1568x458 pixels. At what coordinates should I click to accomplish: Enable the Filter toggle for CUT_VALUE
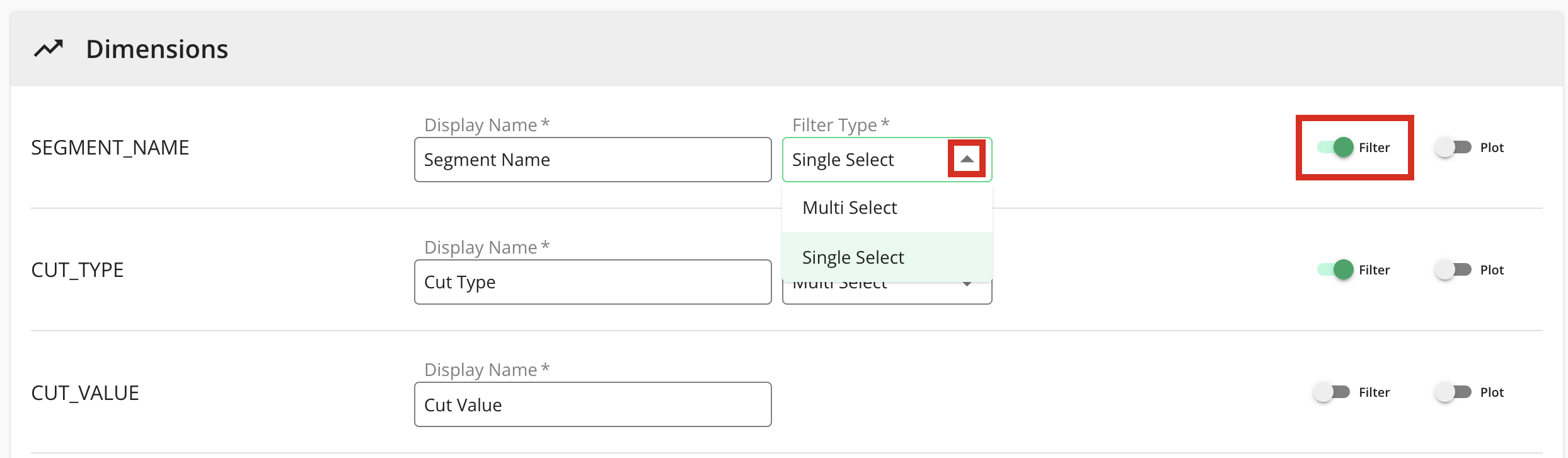pos(1331,392)
